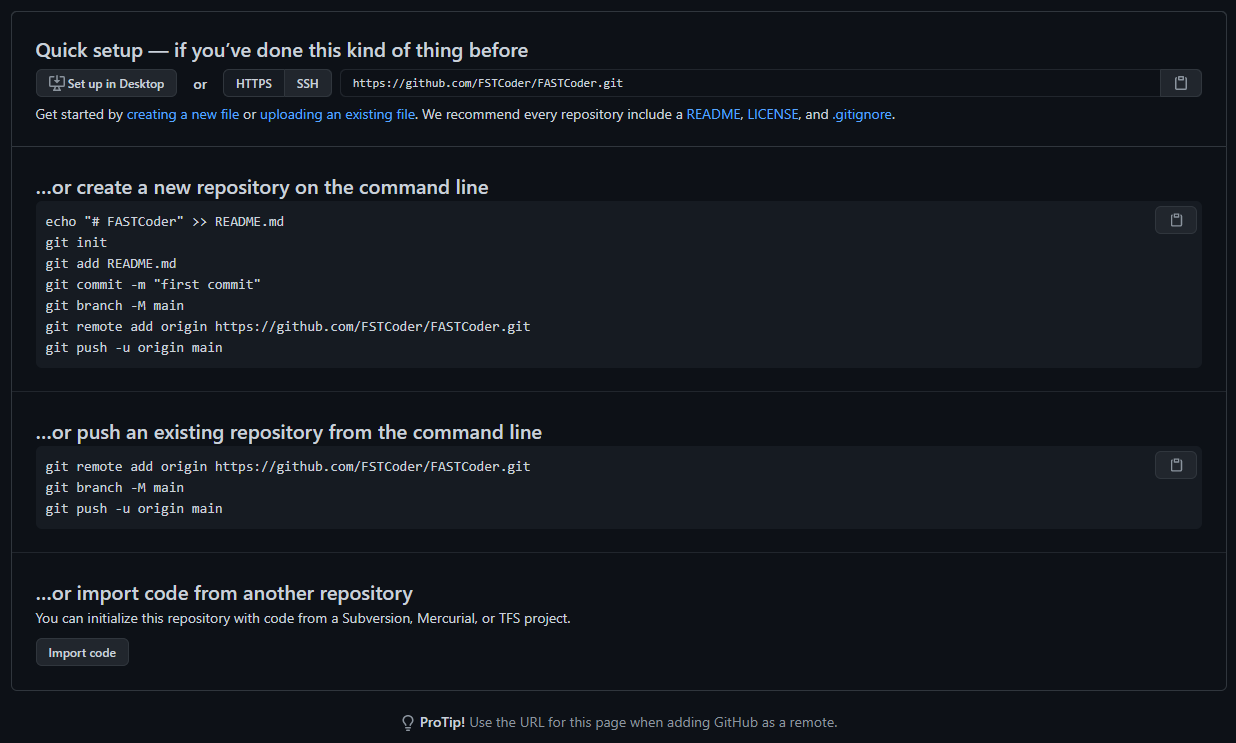Viewport: 1236px width, 743px height.
Task: Copy the repository URL with the clipboard icon
Action: [1181, 83]
